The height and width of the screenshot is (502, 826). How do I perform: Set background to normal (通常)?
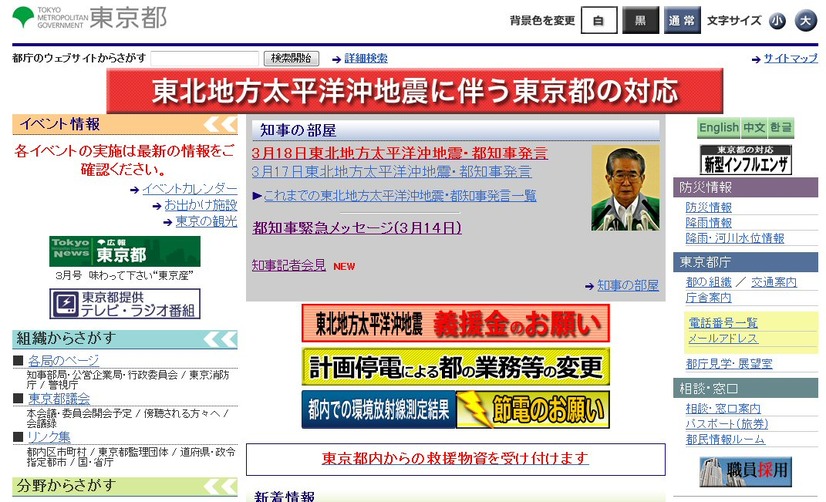[x=682, y=21]
